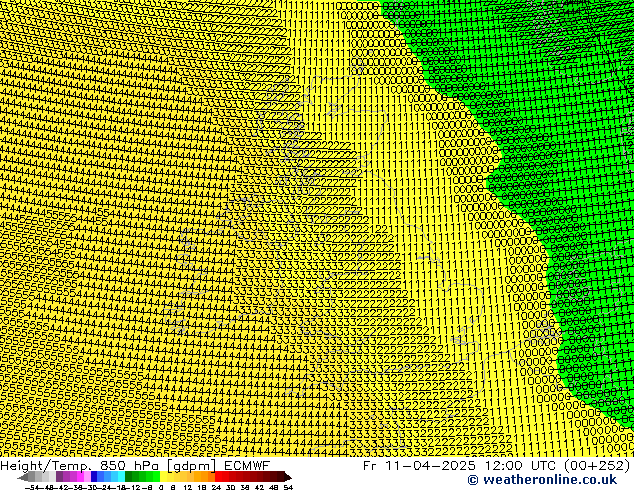Click the legend label 24

(216, 488)
